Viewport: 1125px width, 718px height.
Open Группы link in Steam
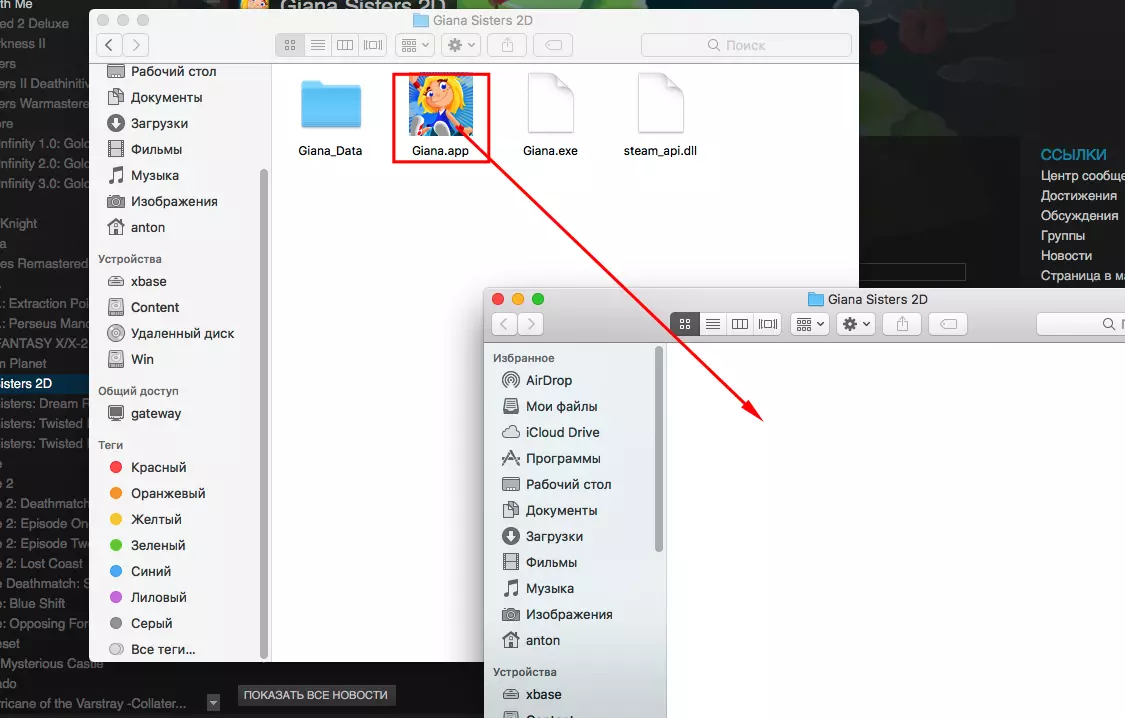(1063, 235)
